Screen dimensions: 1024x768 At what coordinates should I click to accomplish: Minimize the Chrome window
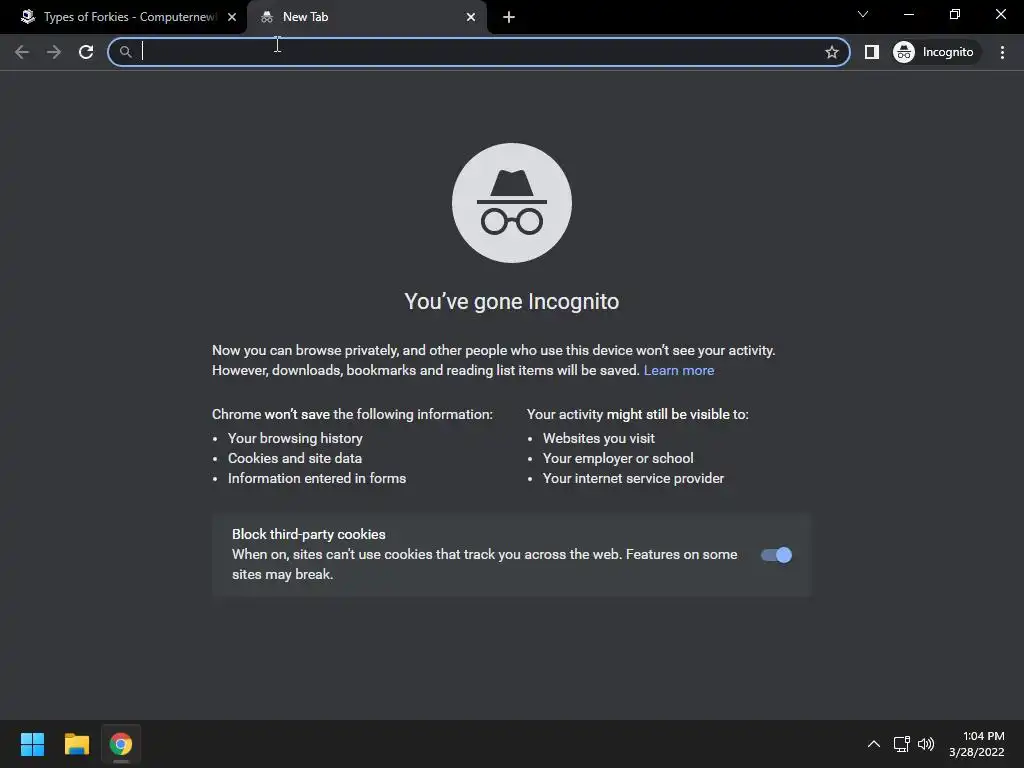(908, 14)
